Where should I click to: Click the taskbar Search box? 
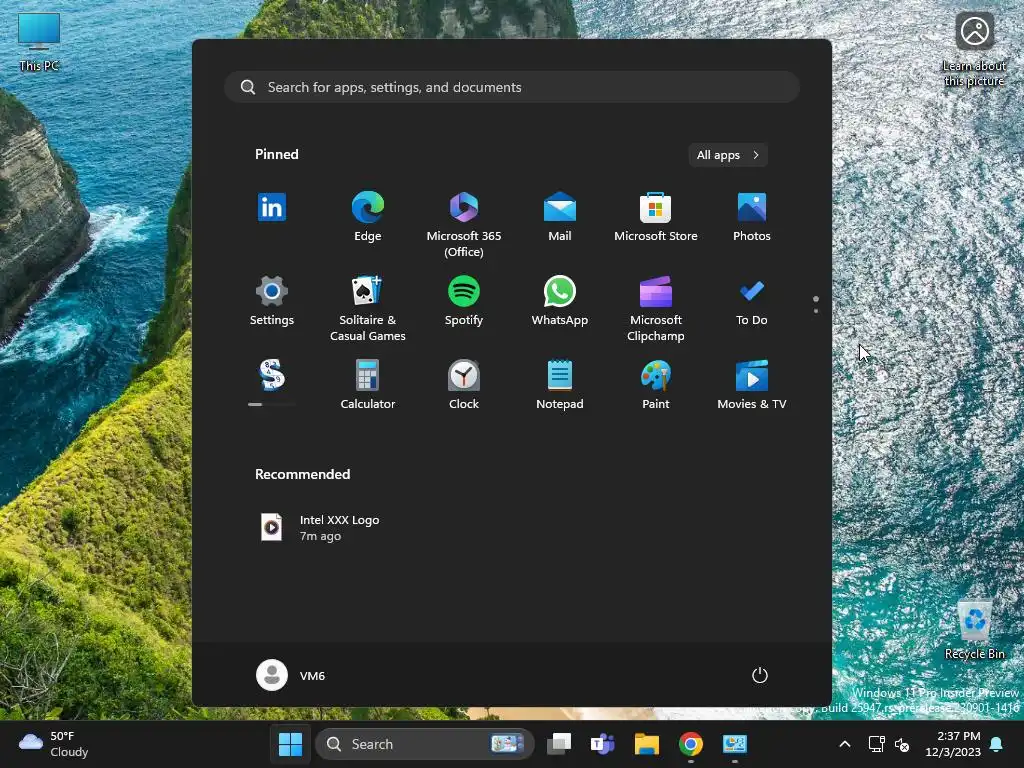pyautogui.click(x=424, y=744)
